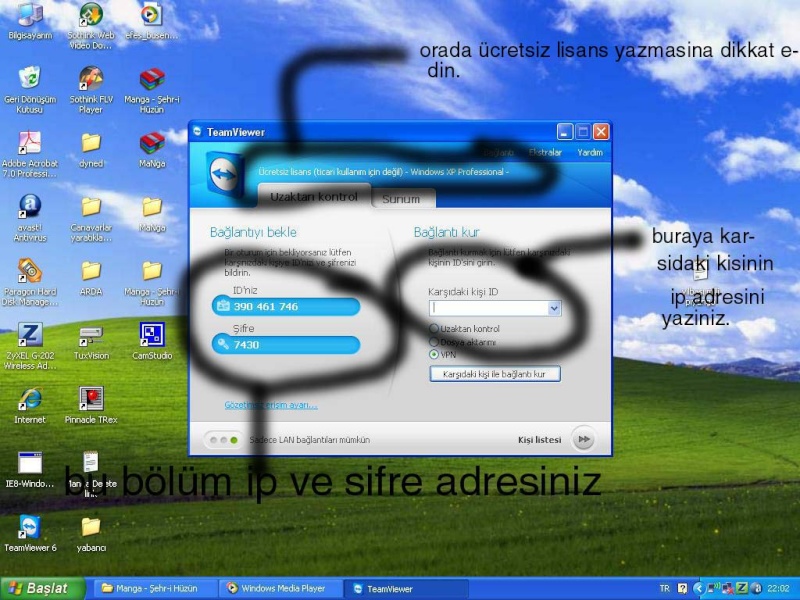Select the IE8-Windo... installer icon
Image resolution: width=800 pixels, height=600 pixels.
coord(30,469)
